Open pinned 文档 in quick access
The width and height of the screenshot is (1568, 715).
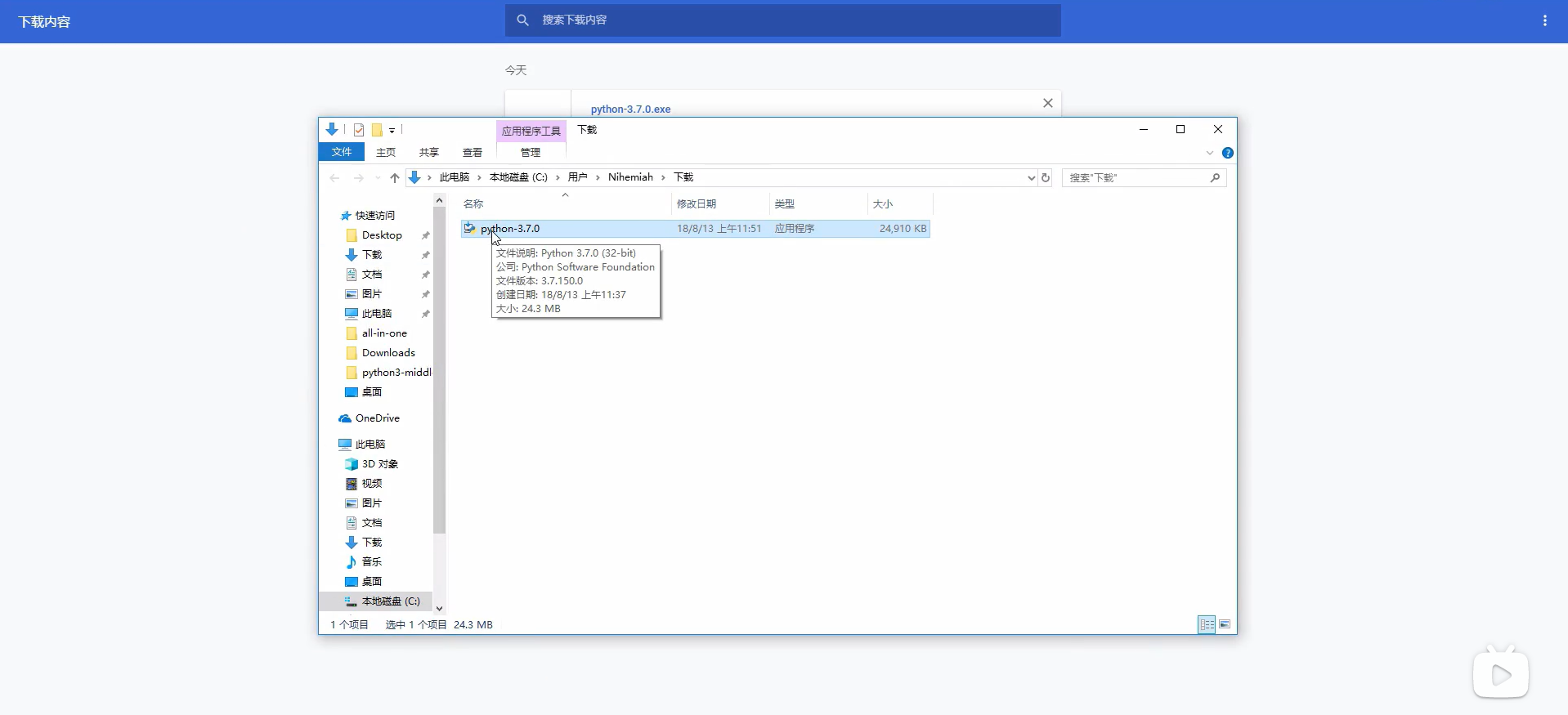(372, 275)
